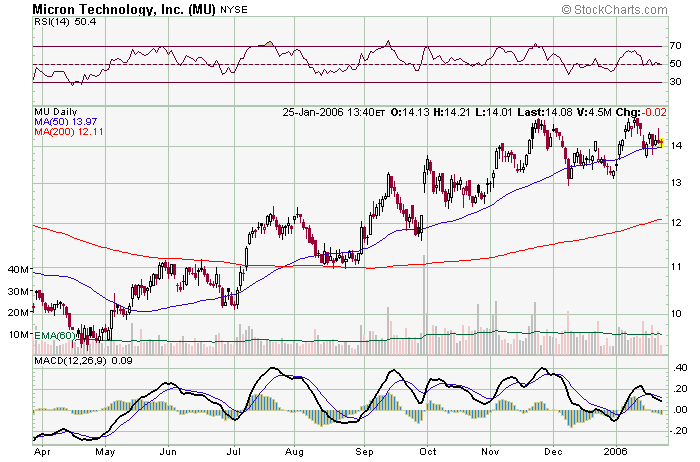This screenshot has height=462, width=700.
Task: Click the MACD .40 axis label
Action: click(680, 368)
